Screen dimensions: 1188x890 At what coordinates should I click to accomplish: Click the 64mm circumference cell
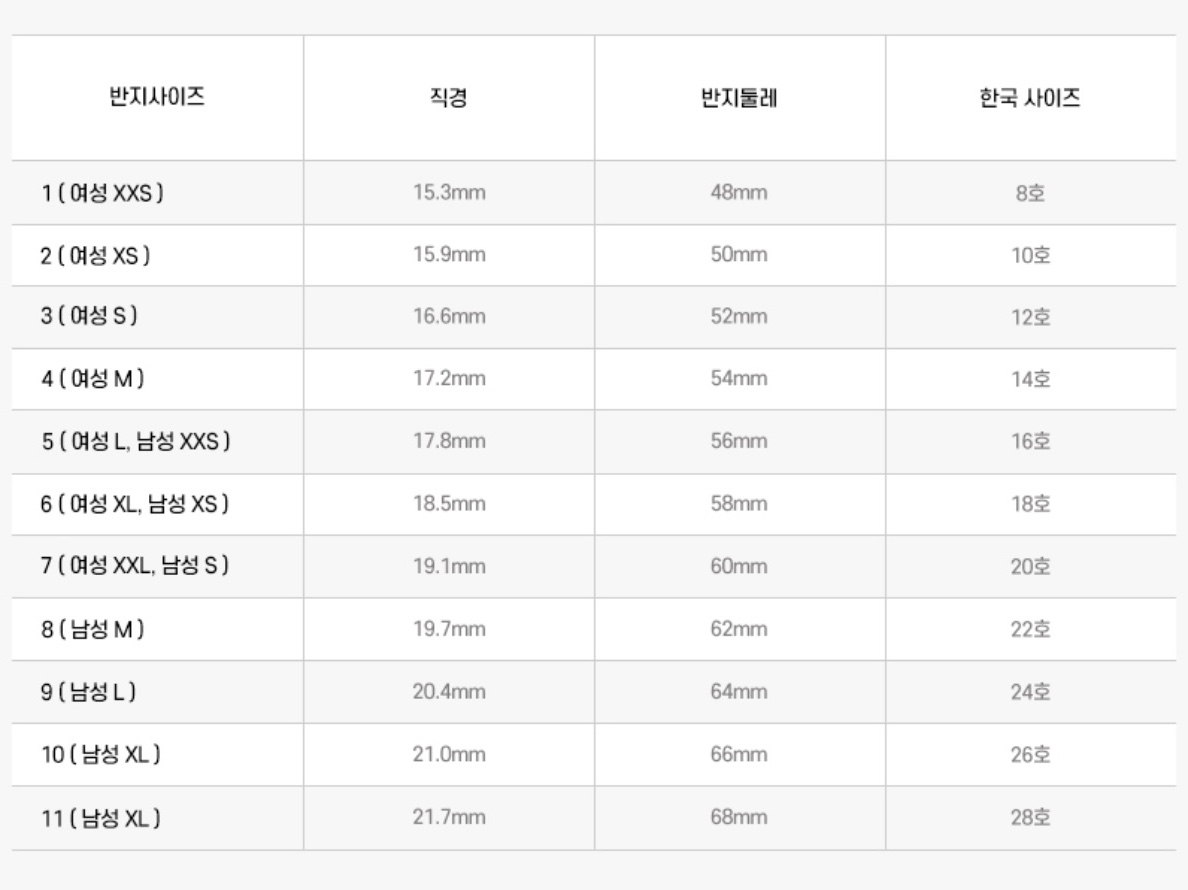tap(739, 692)
